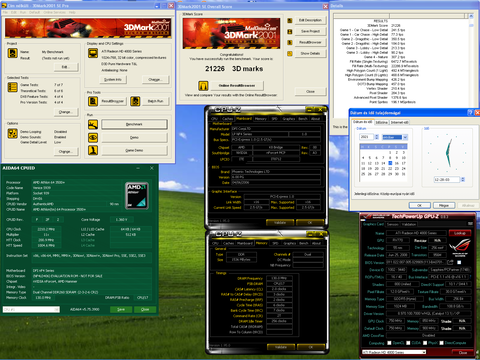This screenshot has height=360, width=480.
Task: Click the GPU-Z BIOS export share icon
Action: (x=450, y=263)
